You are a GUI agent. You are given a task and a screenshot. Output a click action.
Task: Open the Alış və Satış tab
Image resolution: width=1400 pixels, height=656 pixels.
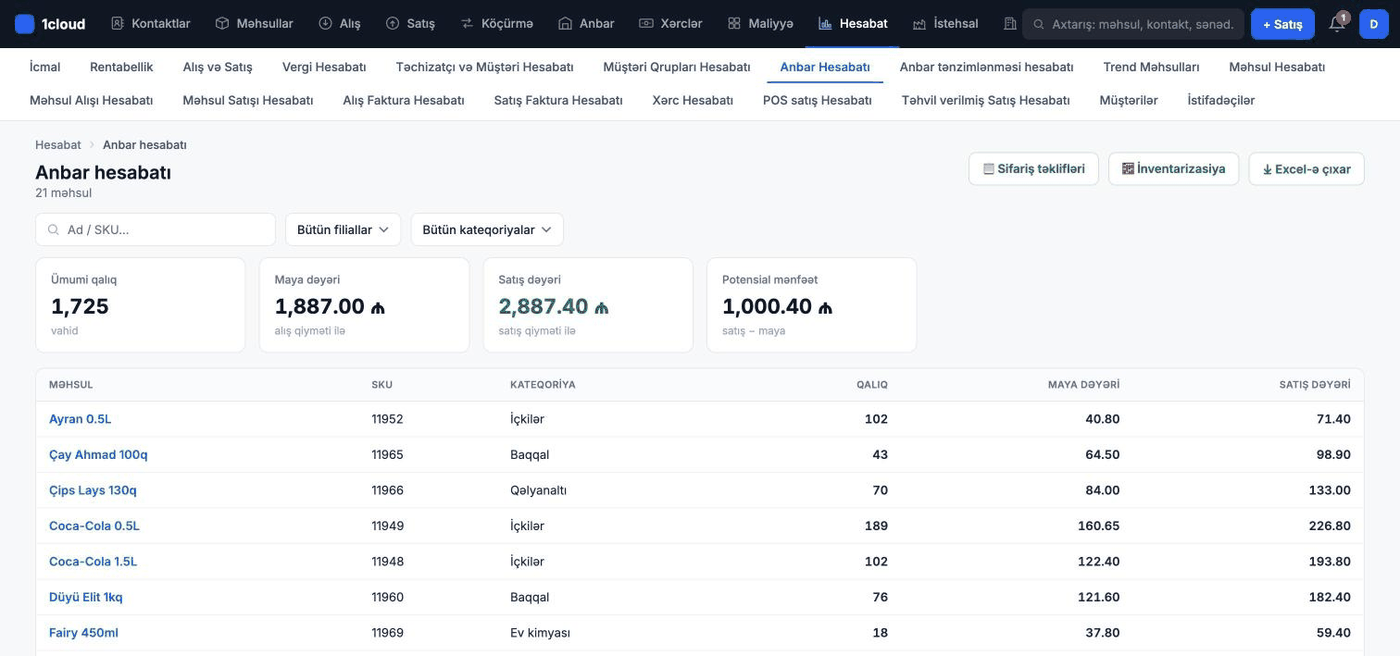coord(217,67)
